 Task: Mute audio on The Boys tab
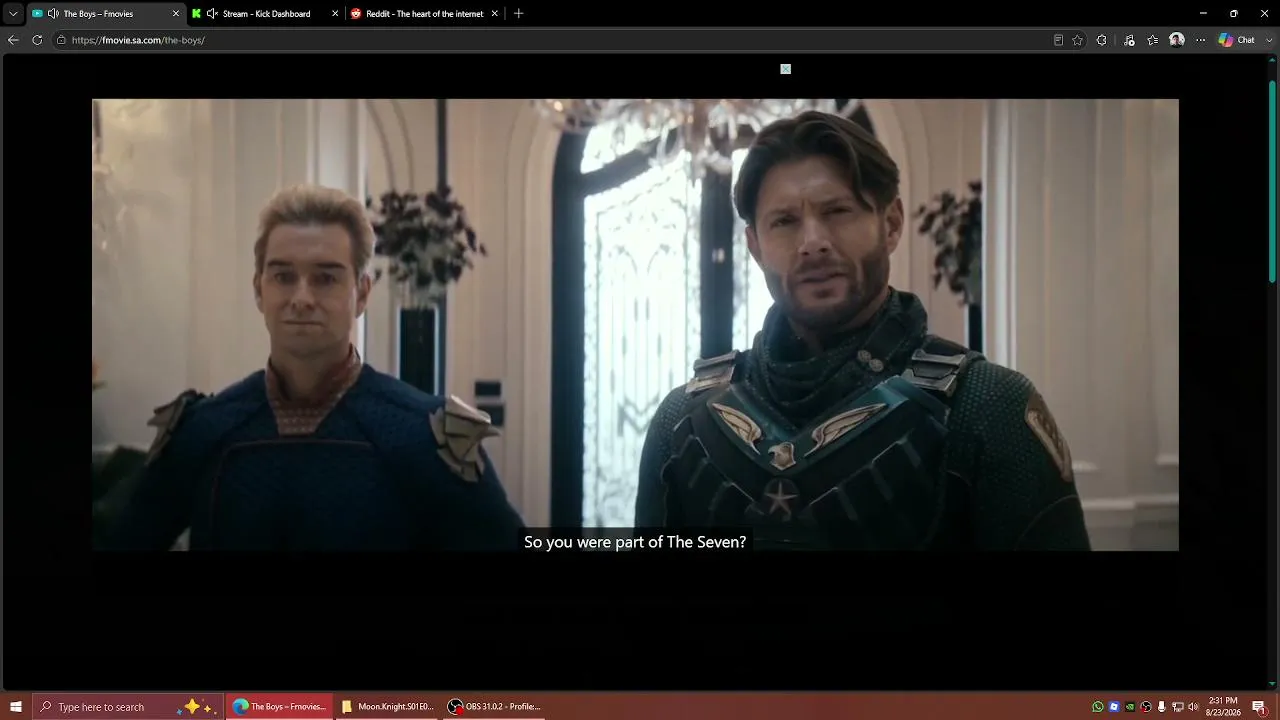tap(53, 14)
